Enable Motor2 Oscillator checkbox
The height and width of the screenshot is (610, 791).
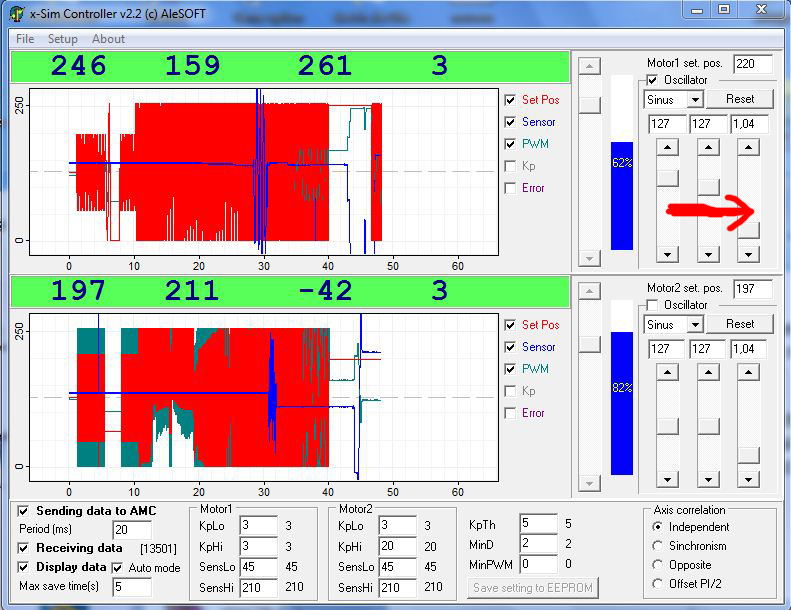(652, 305)
